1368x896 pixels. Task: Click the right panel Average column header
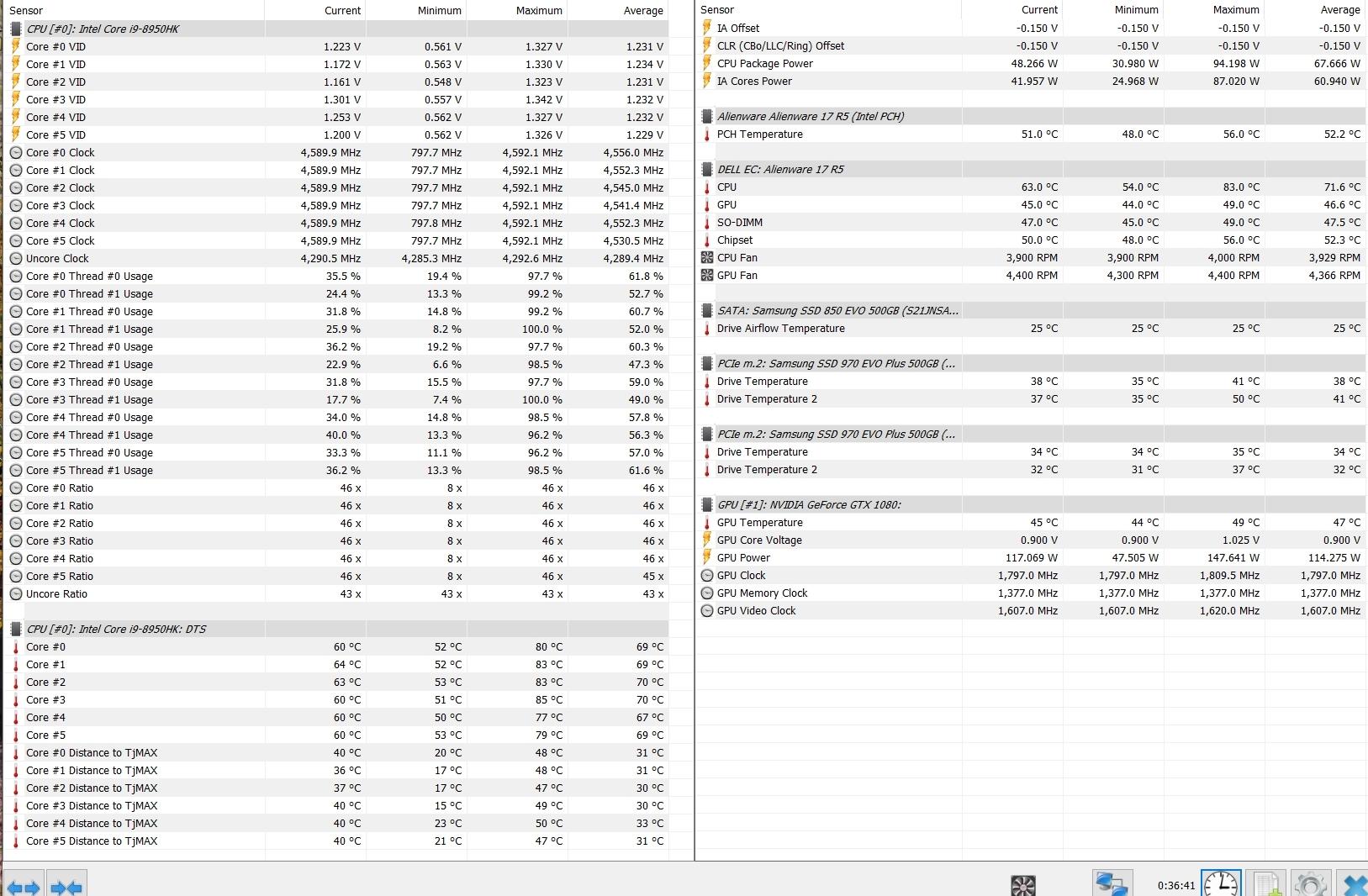[1339, 10]
